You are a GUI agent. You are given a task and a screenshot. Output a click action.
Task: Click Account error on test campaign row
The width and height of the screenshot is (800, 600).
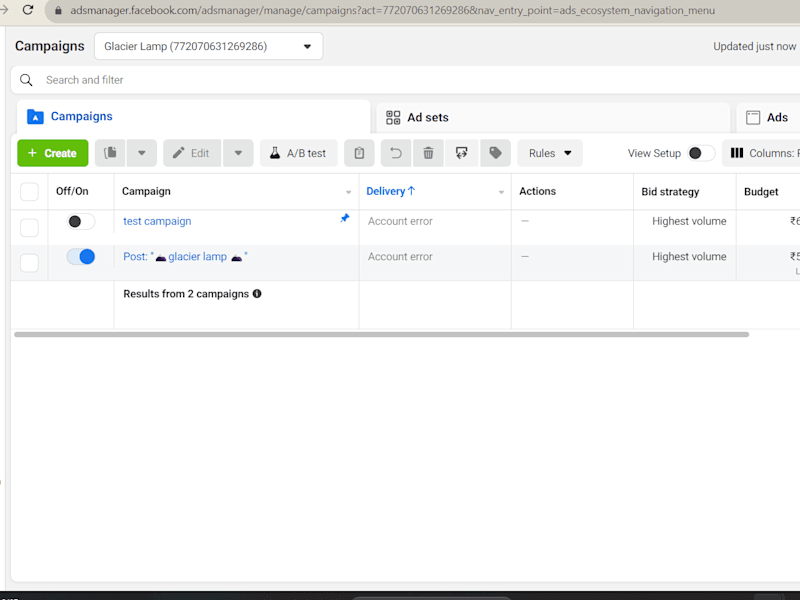point(400,221)
